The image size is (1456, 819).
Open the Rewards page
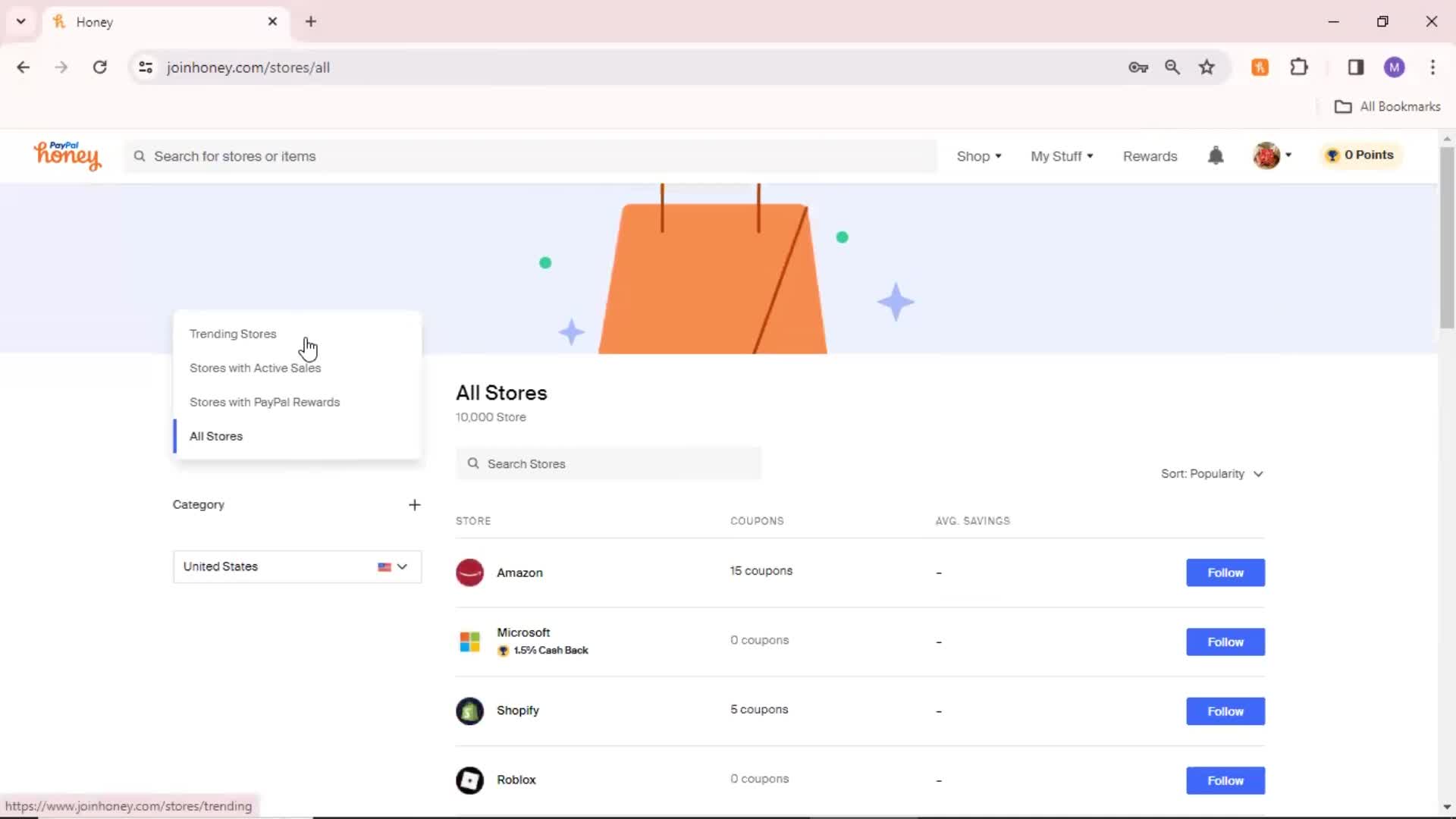pos(1150,156)
